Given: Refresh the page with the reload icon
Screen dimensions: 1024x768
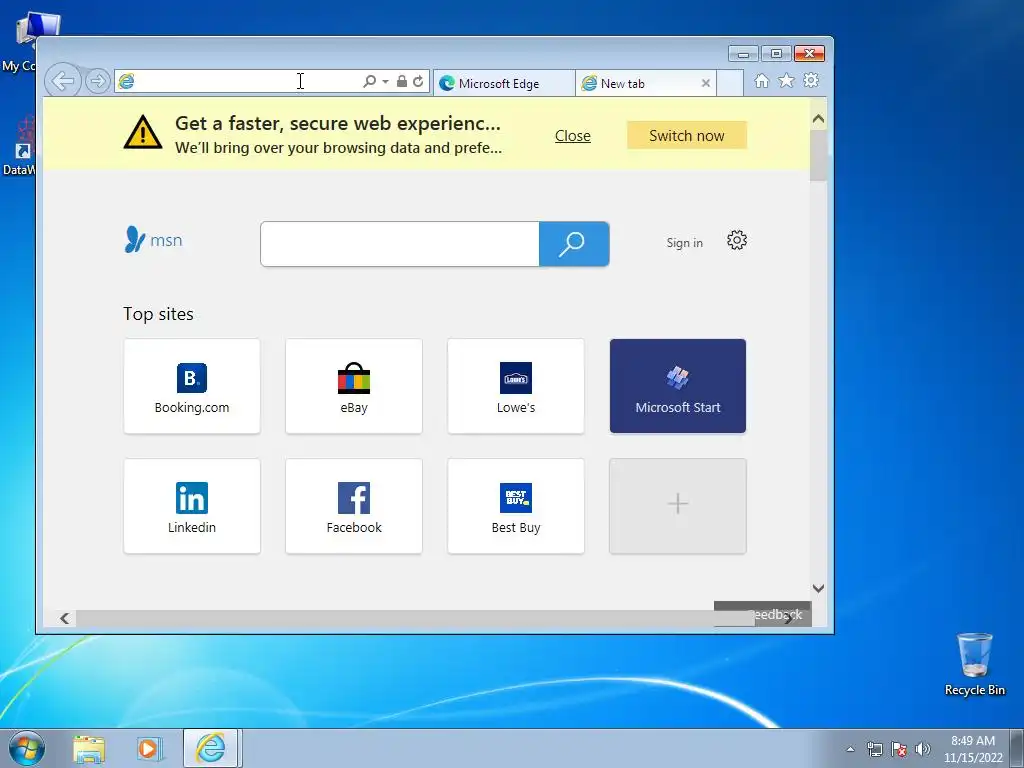Looking at the screenshot, I should tap(418, 81).
